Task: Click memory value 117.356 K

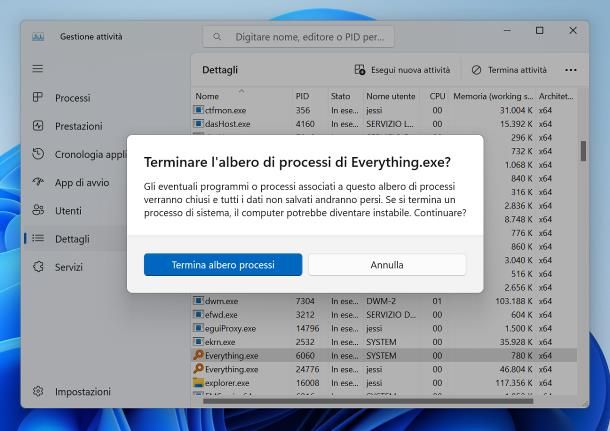Action: click(514, 383)
